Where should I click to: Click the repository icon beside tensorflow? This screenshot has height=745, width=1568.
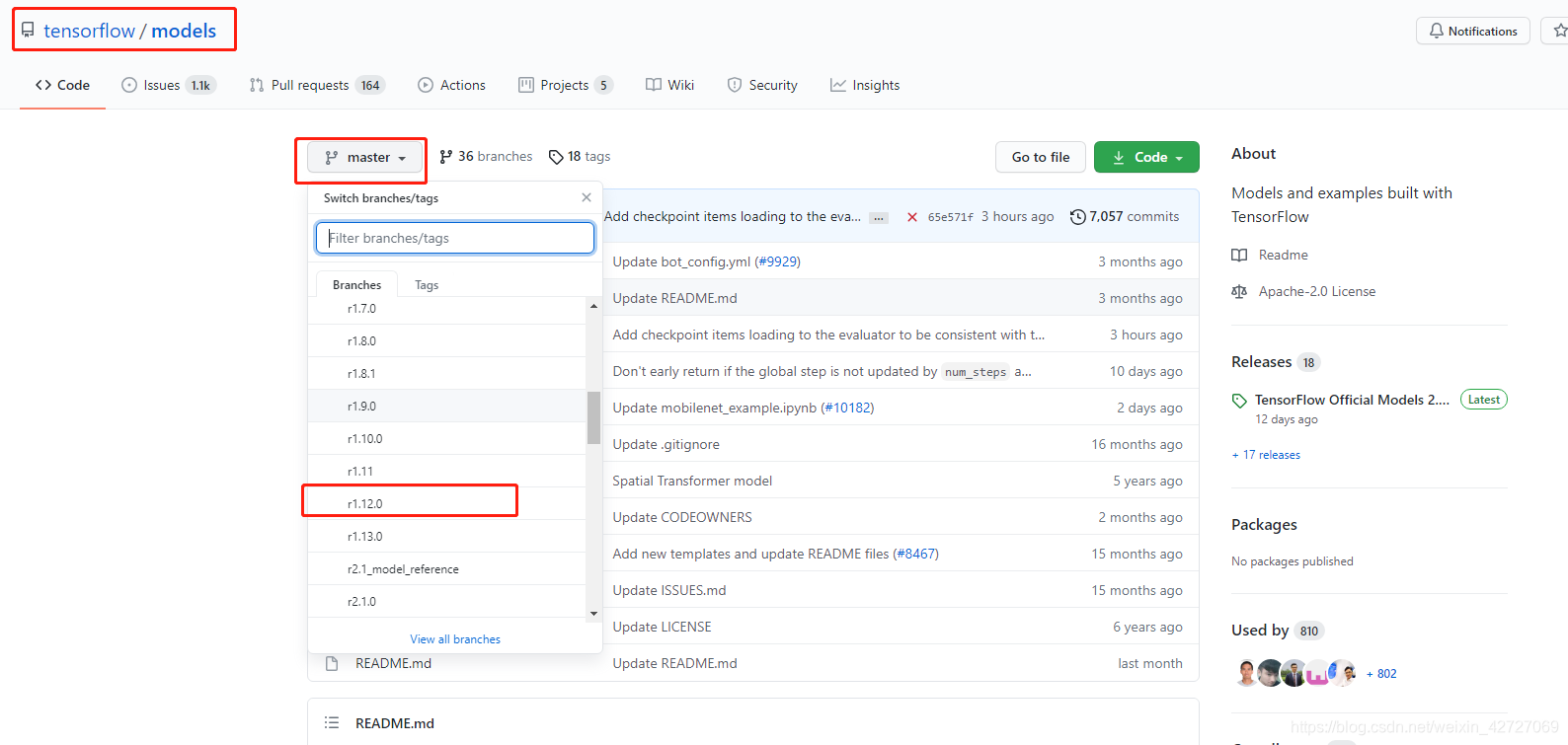(x=28, y=31)
